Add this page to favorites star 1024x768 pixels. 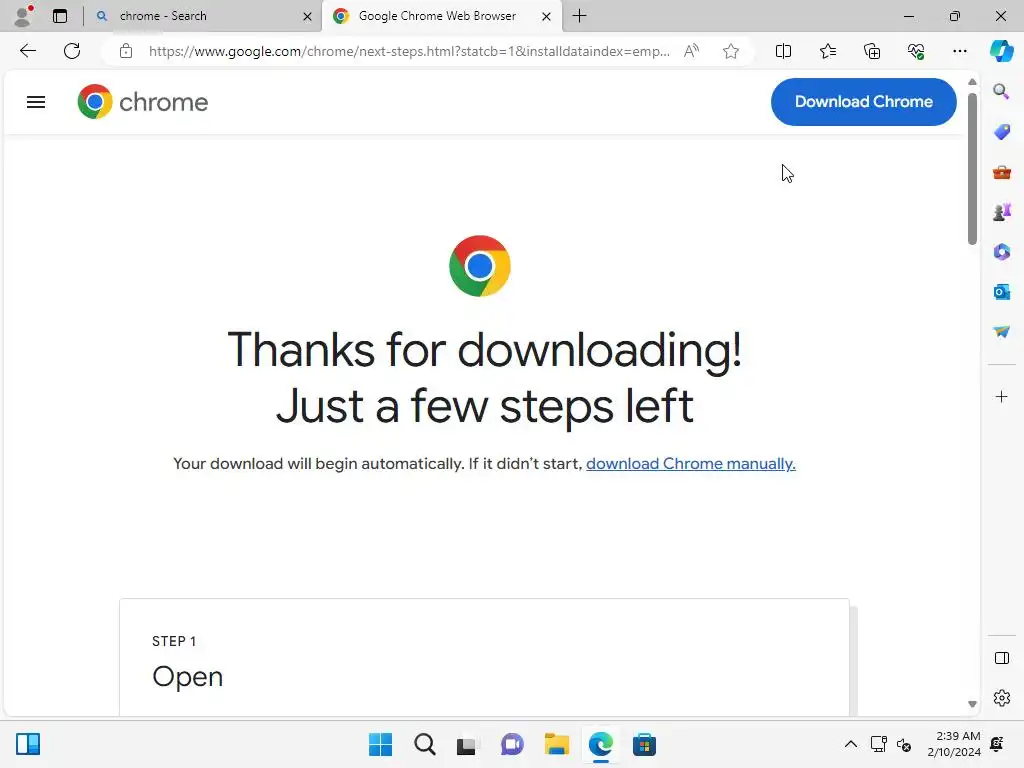click(731, 51)
